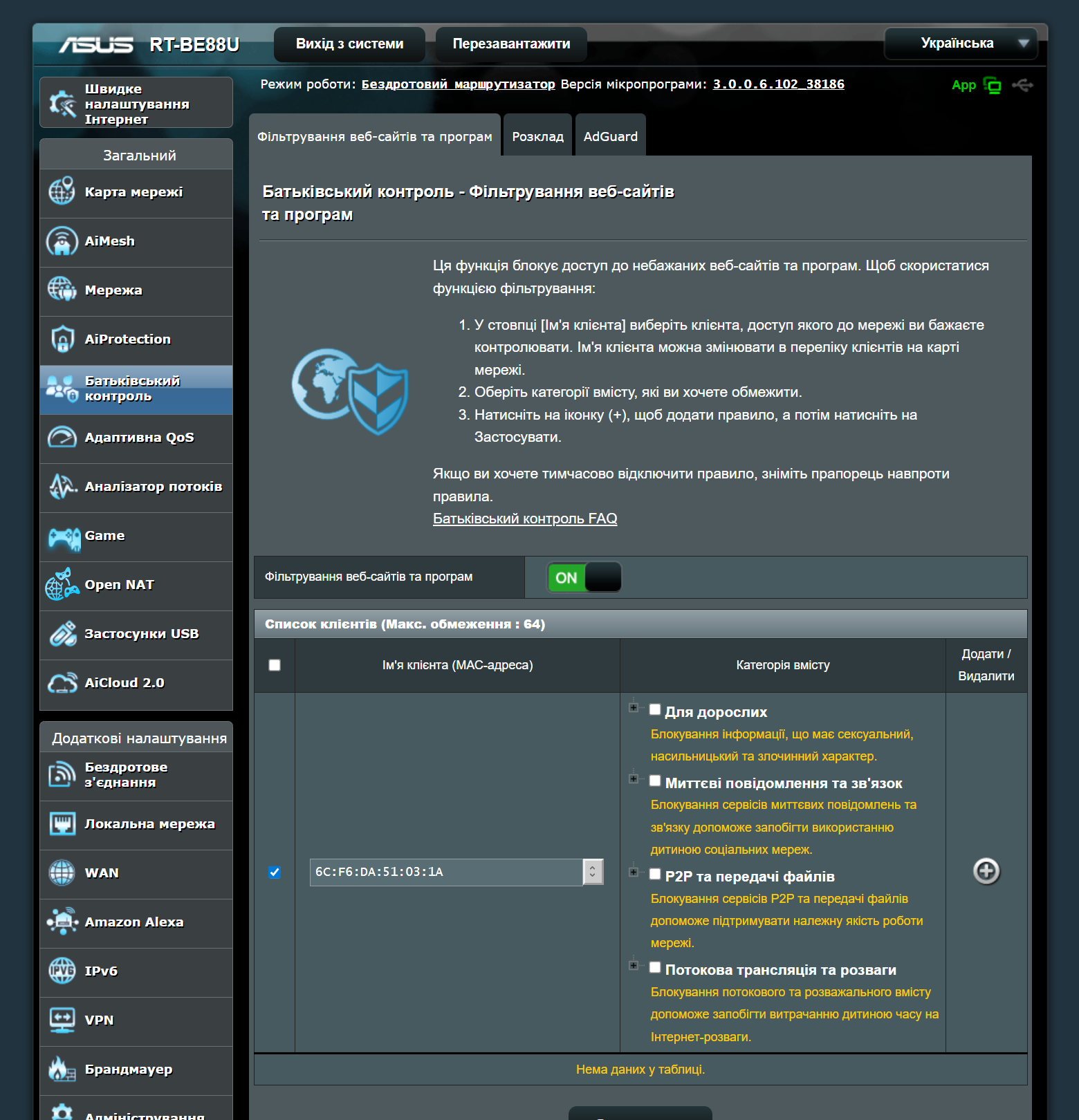Click the RT-BE88U model name

(x=194, y=45)
